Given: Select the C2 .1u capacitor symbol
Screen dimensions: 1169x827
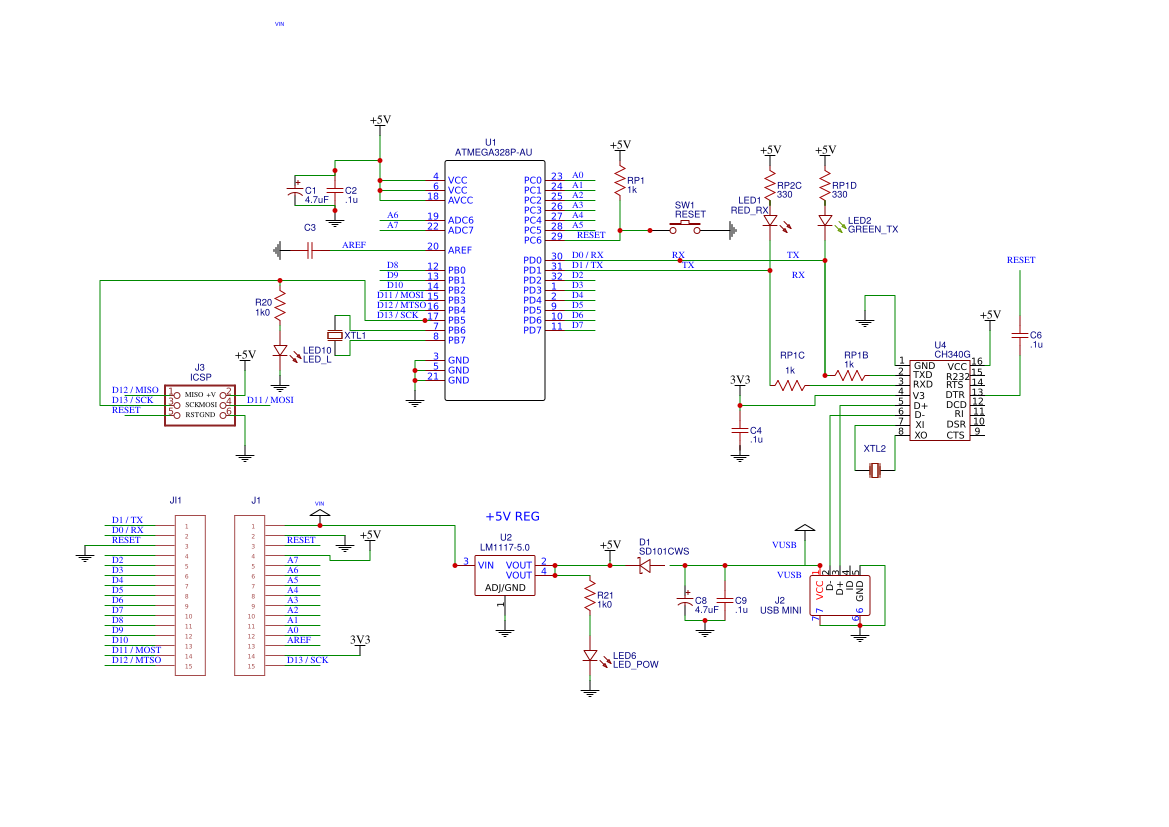Looking at the screenshot, I should pos(335,191).
